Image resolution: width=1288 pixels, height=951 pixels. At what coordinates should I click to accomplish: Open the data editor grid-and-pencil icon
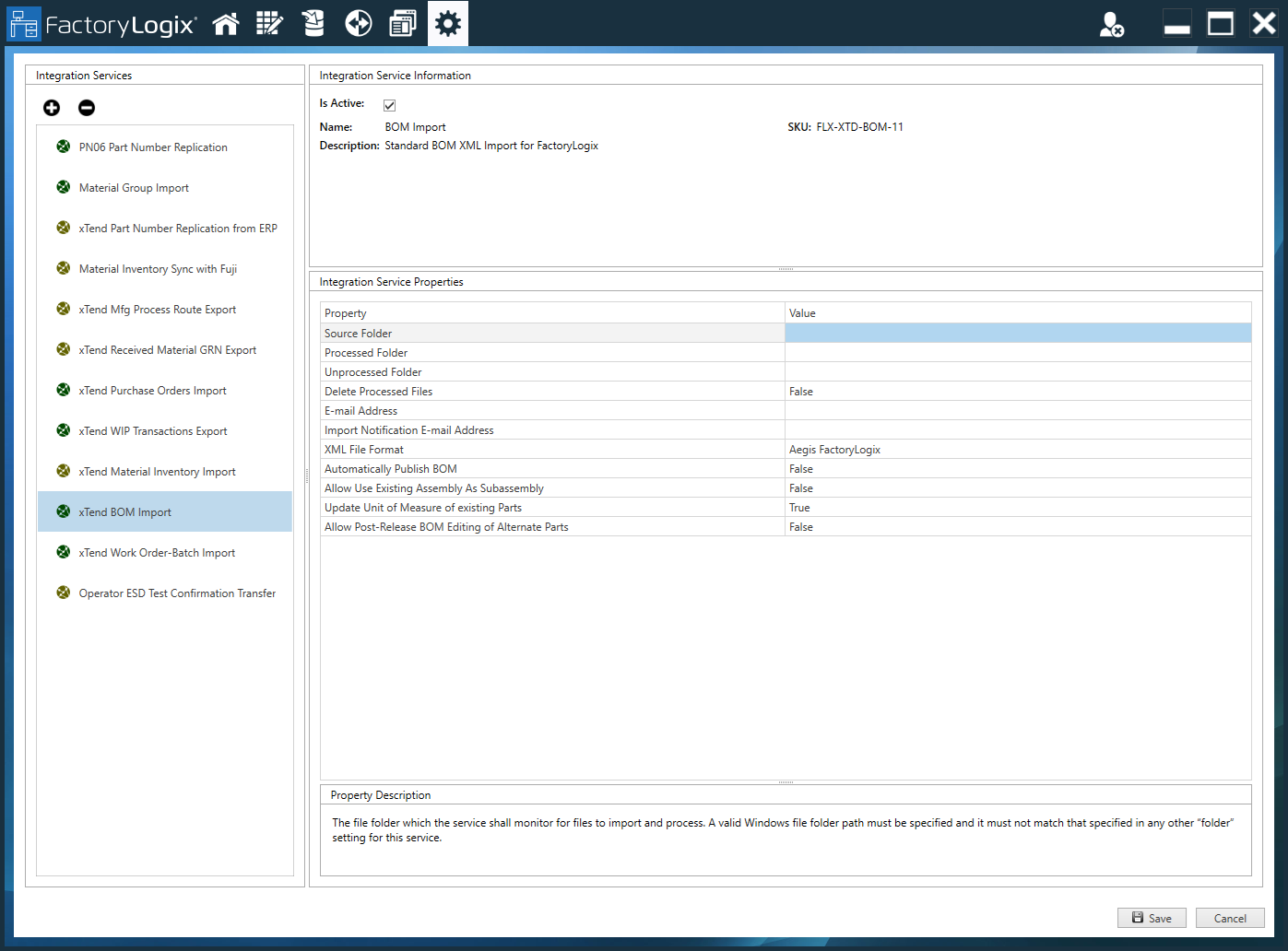click(269, 23)
